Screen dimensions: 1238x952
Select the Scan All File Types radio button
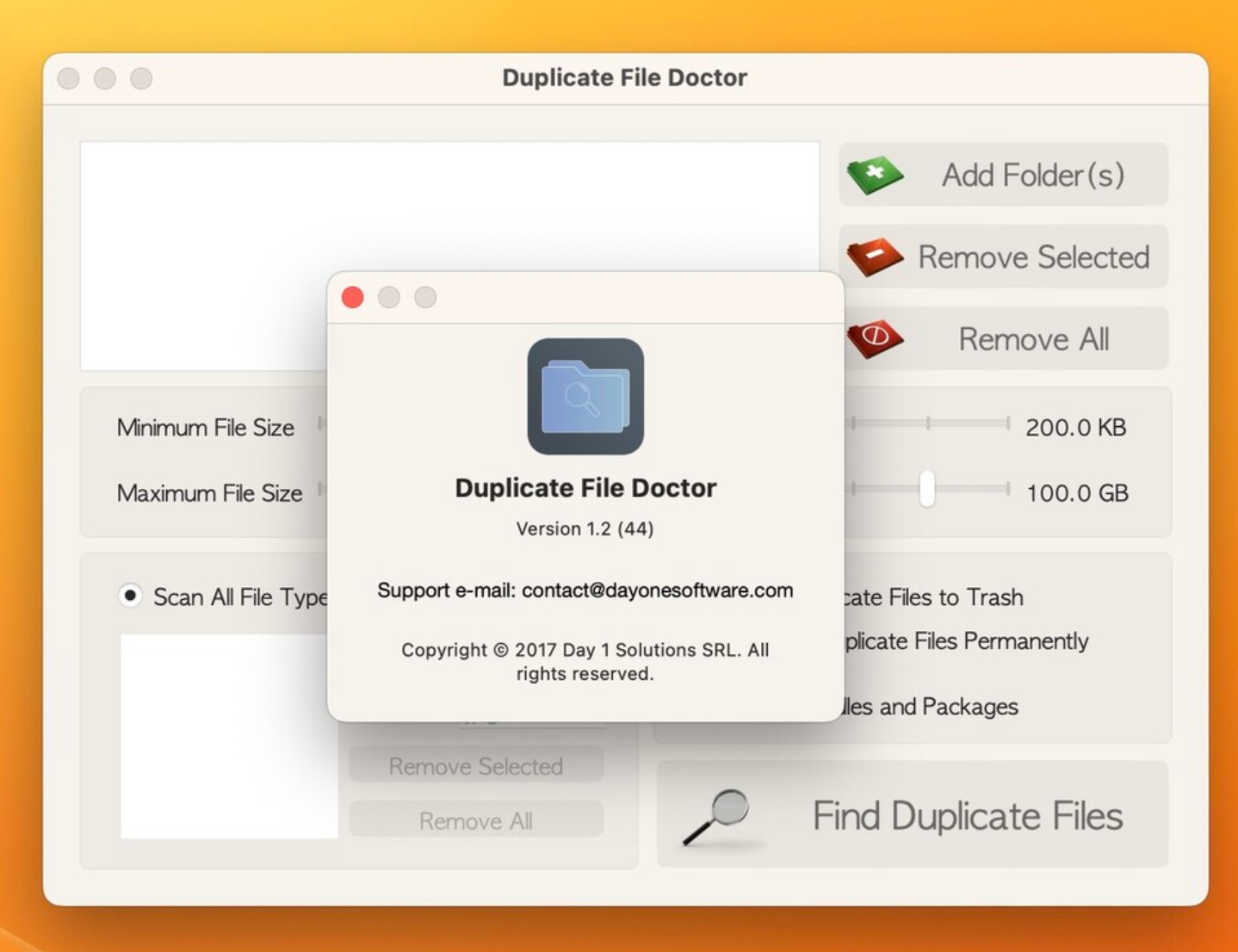click(130, 596)
